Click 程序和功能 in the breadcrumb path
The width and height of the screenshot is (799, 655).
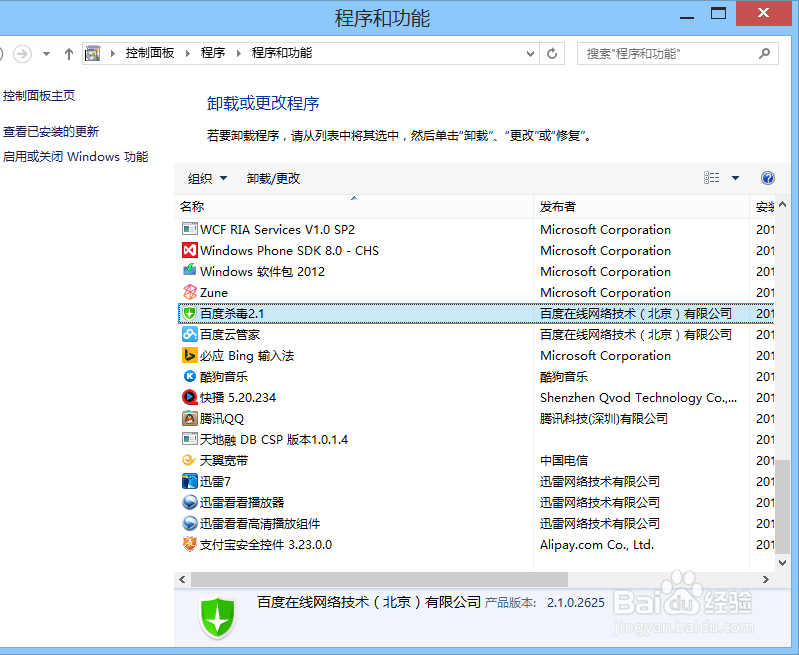click(x=282, y=53)
